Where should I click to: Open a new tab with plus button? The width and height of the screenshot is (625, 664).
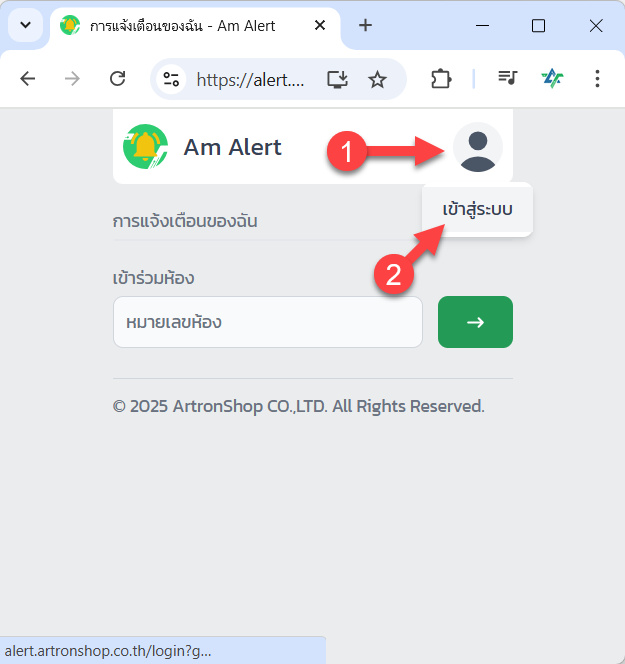pyautogui.click(x=365, y=25)
